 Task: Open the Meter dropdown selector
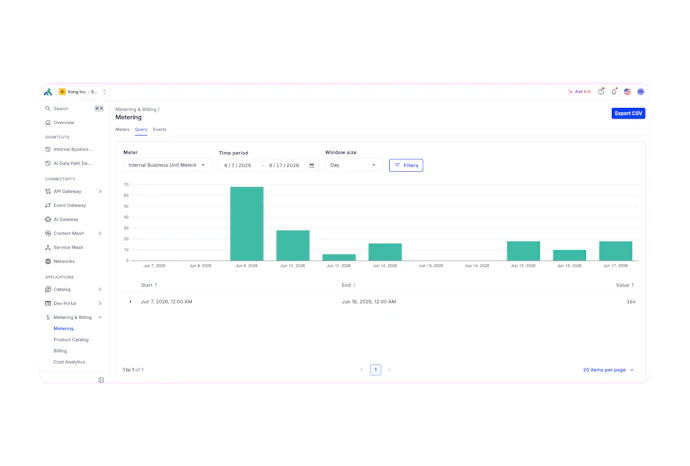click(167, 165)
